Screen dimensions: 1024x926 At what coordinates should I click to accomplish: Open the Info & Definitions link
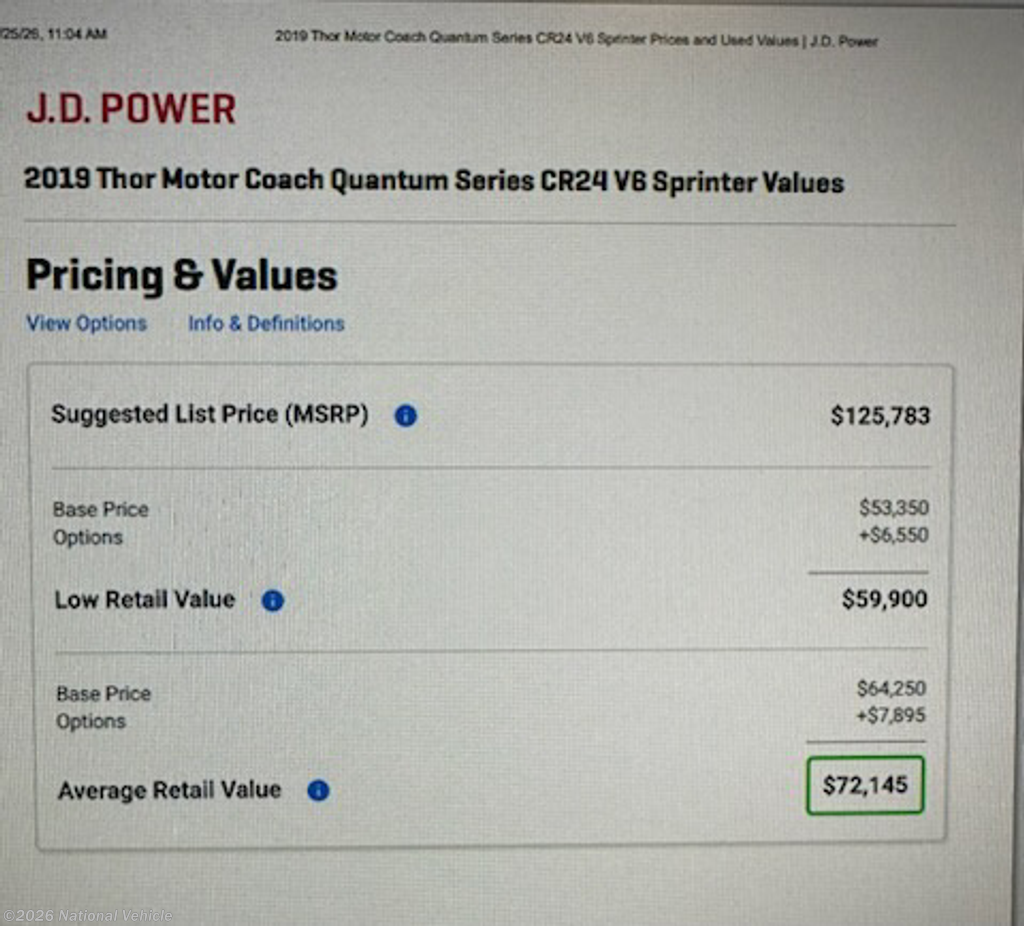click(266, 324)
